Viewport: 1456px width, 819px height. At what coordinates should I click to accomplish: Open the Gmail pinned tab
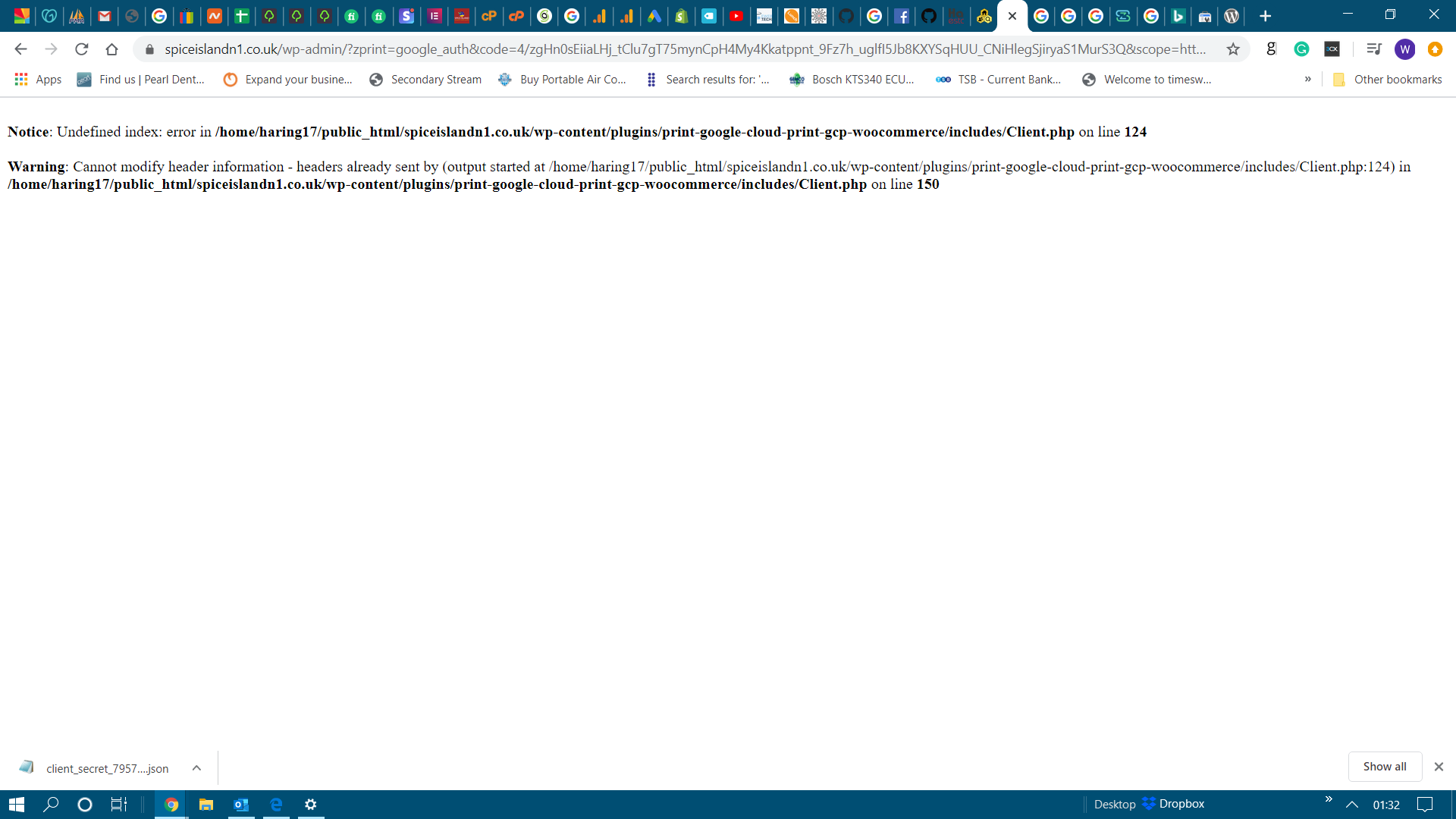(104, 16)
